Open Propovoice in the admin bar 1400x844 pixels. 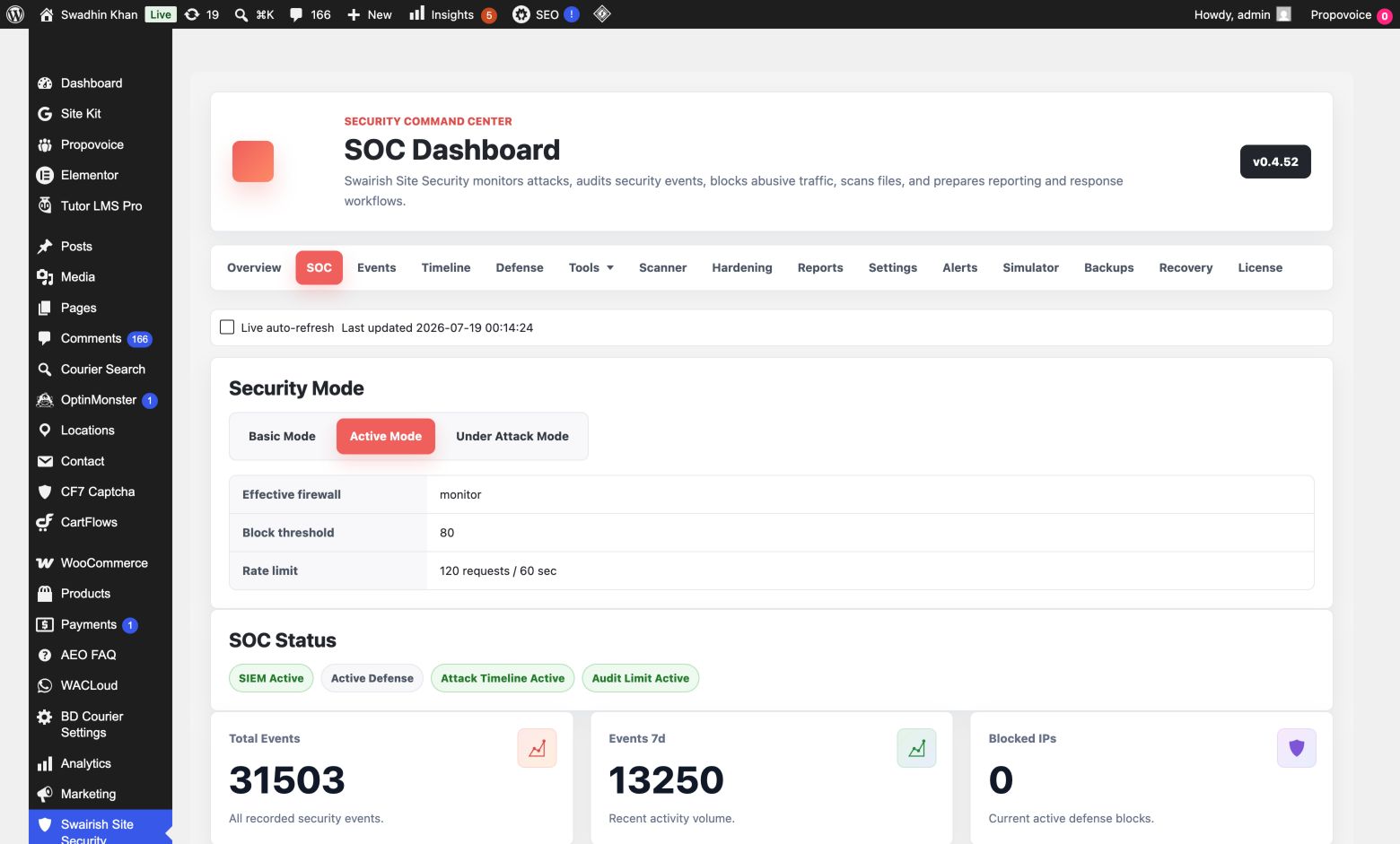click(x=1352, y=14)
